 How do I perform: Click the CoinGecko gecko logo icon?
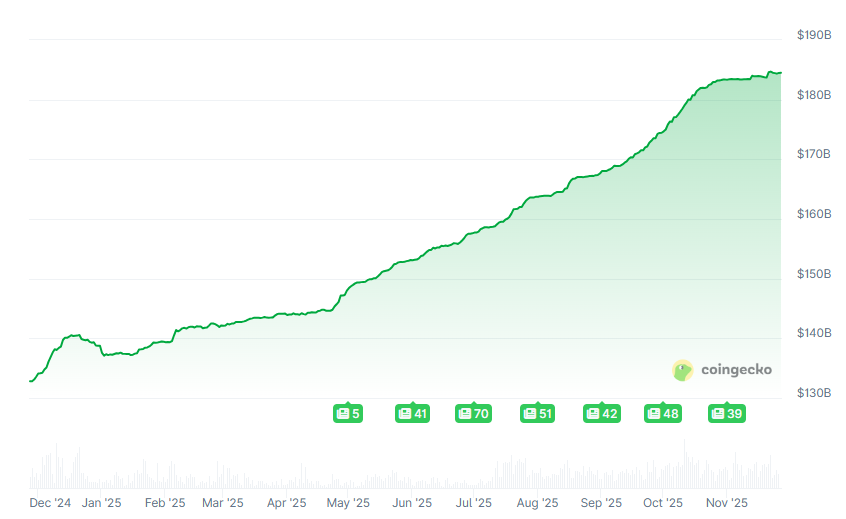point(683,370)
